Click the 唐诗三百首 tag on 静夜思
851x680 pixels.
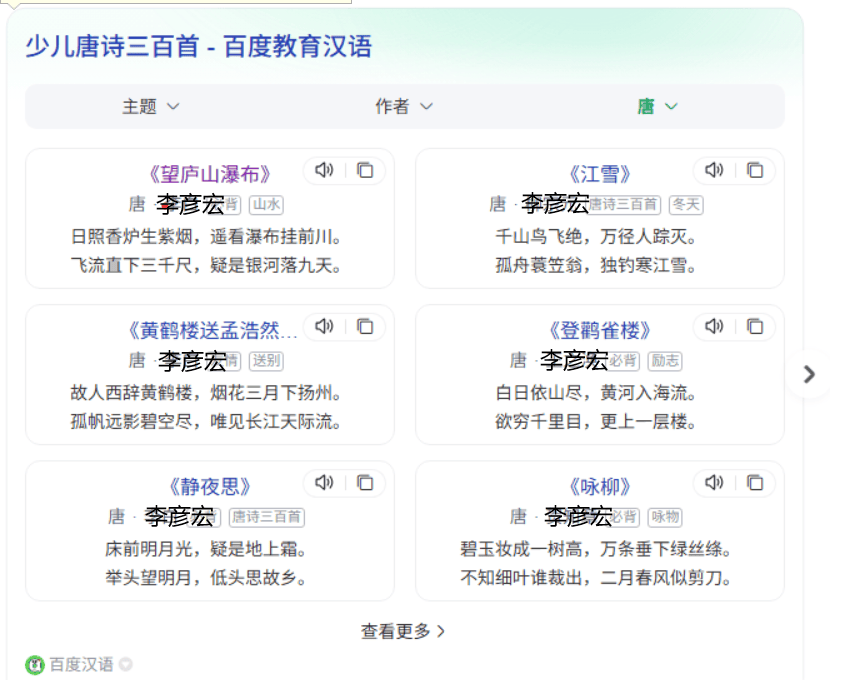(x=266, y=517)
